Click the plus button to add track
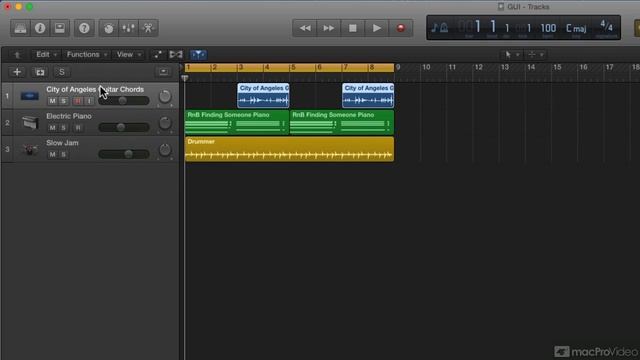Image resolution: width=640 pixels, height=360 pixels. 17,72
